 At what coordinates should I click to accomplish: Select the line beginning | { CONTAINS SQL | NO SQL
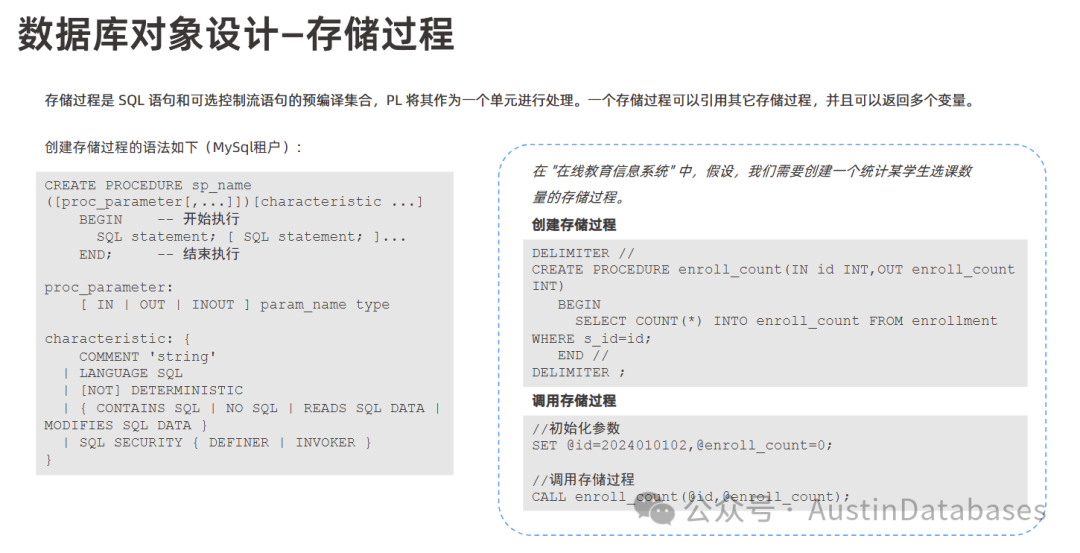pyautogui.click(x=251, y=408)
